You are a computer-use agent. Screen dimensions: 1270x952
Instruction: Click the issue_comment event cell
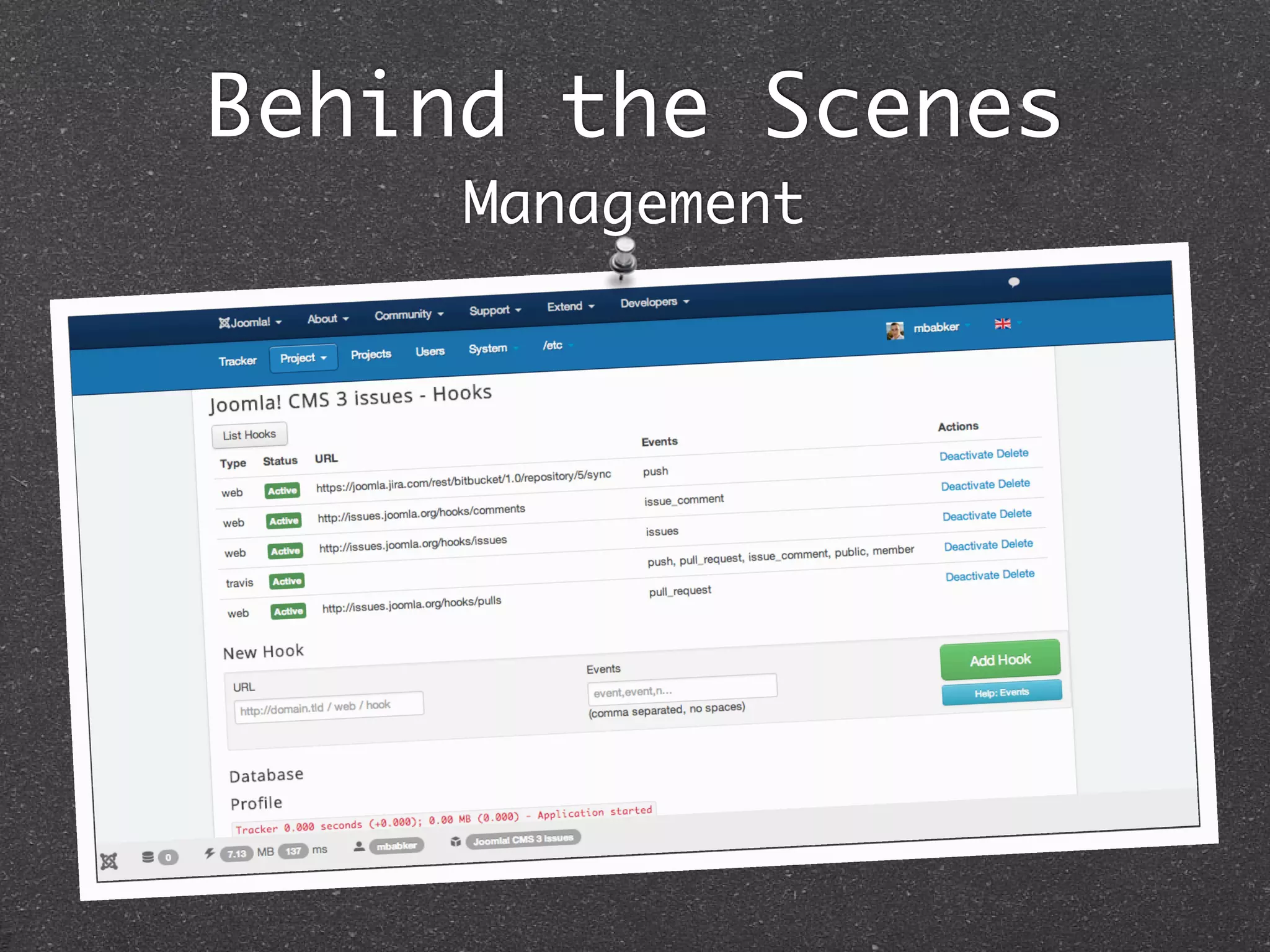pyautogui.click(x=683, y=500)
